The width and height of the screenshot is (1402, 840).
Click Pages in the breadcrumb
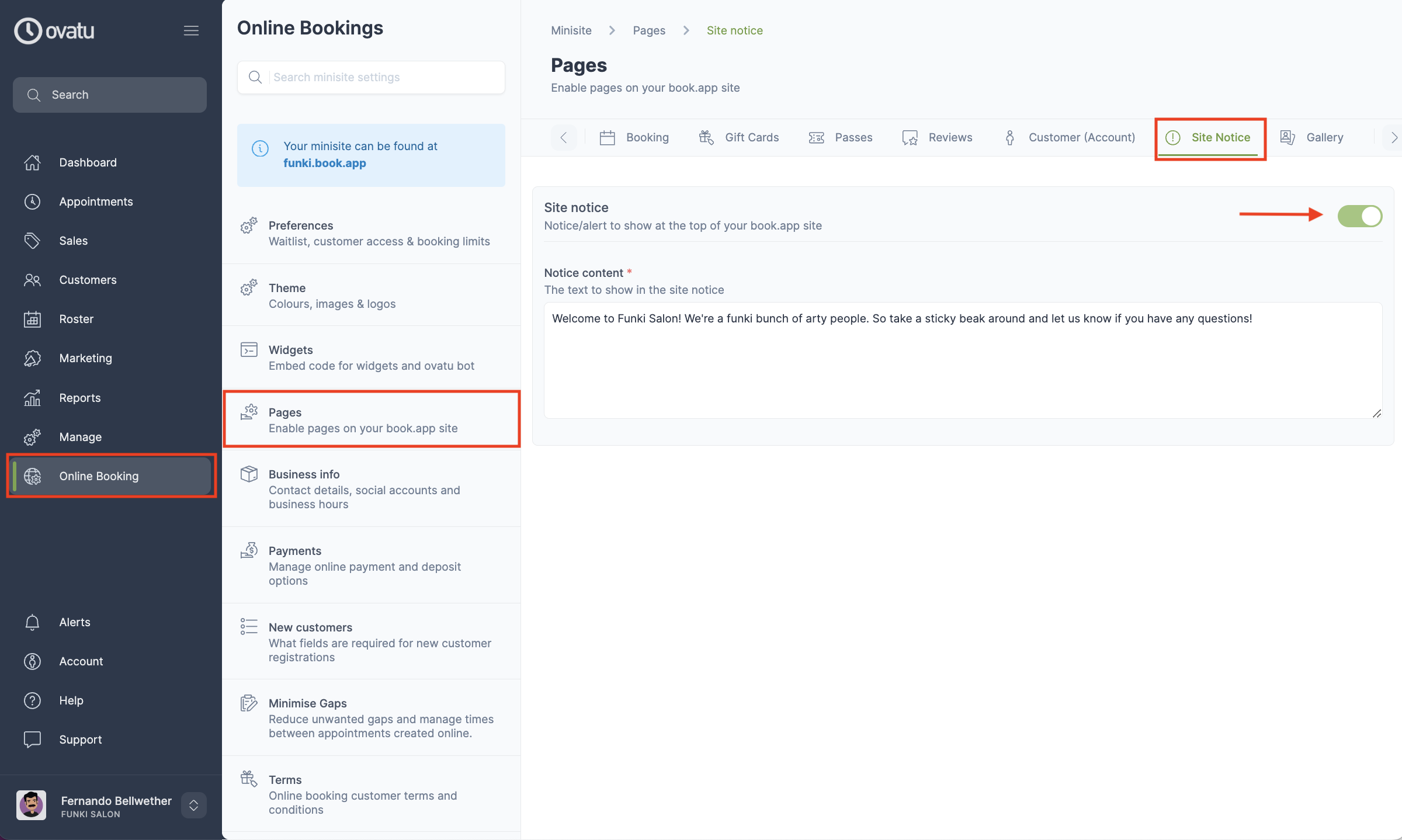point(648,30)
